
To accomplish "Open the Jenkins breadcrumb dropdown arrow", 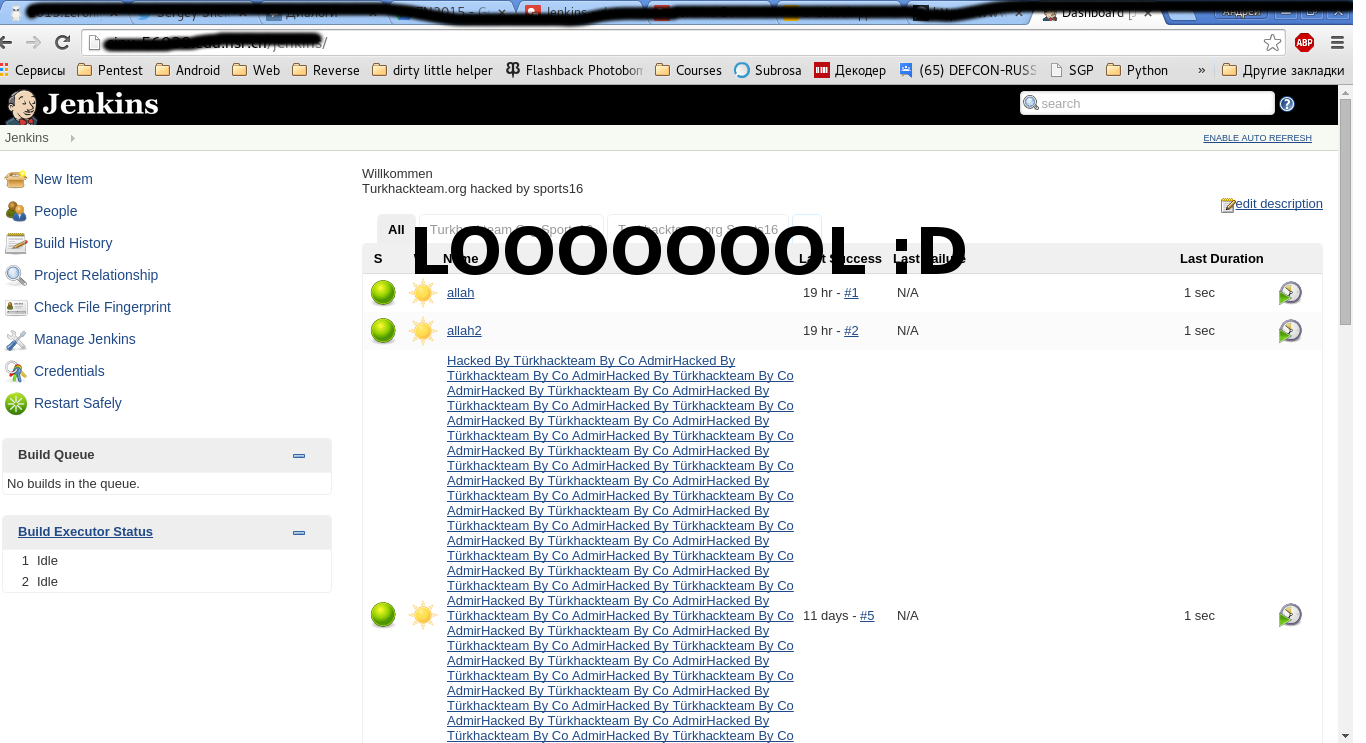I will (72, 138).
